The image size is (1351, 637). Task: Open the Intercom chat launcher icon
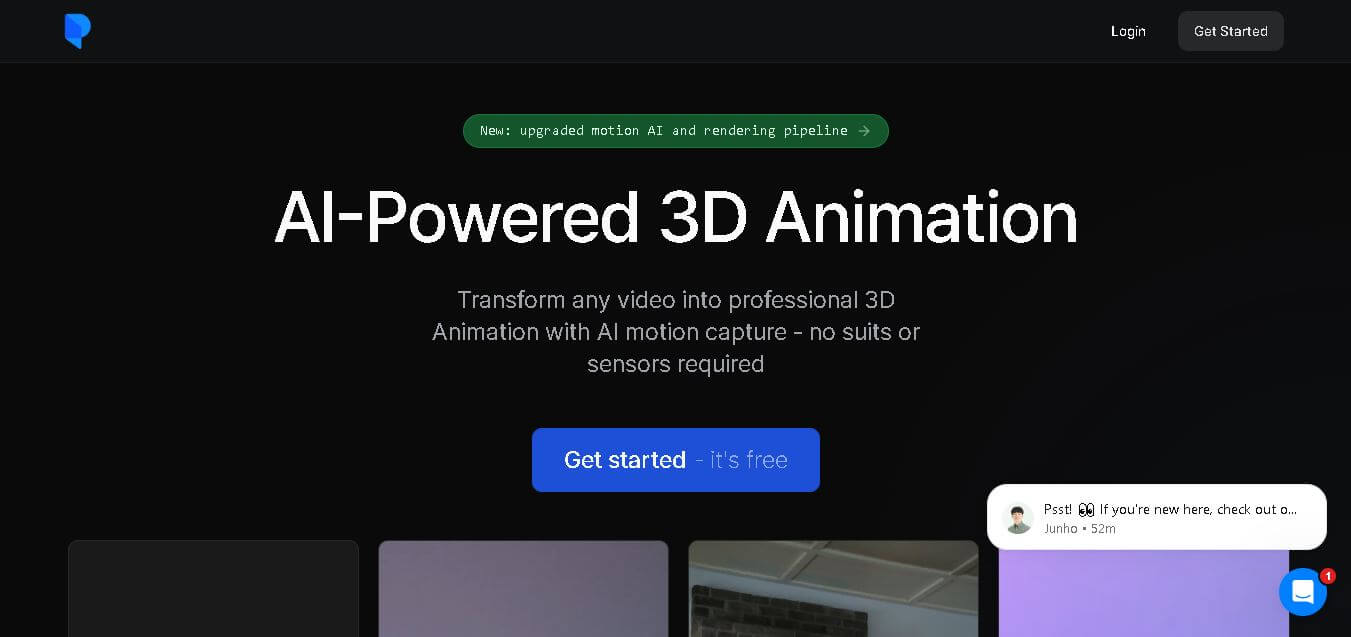click(x=1303, y=592)
